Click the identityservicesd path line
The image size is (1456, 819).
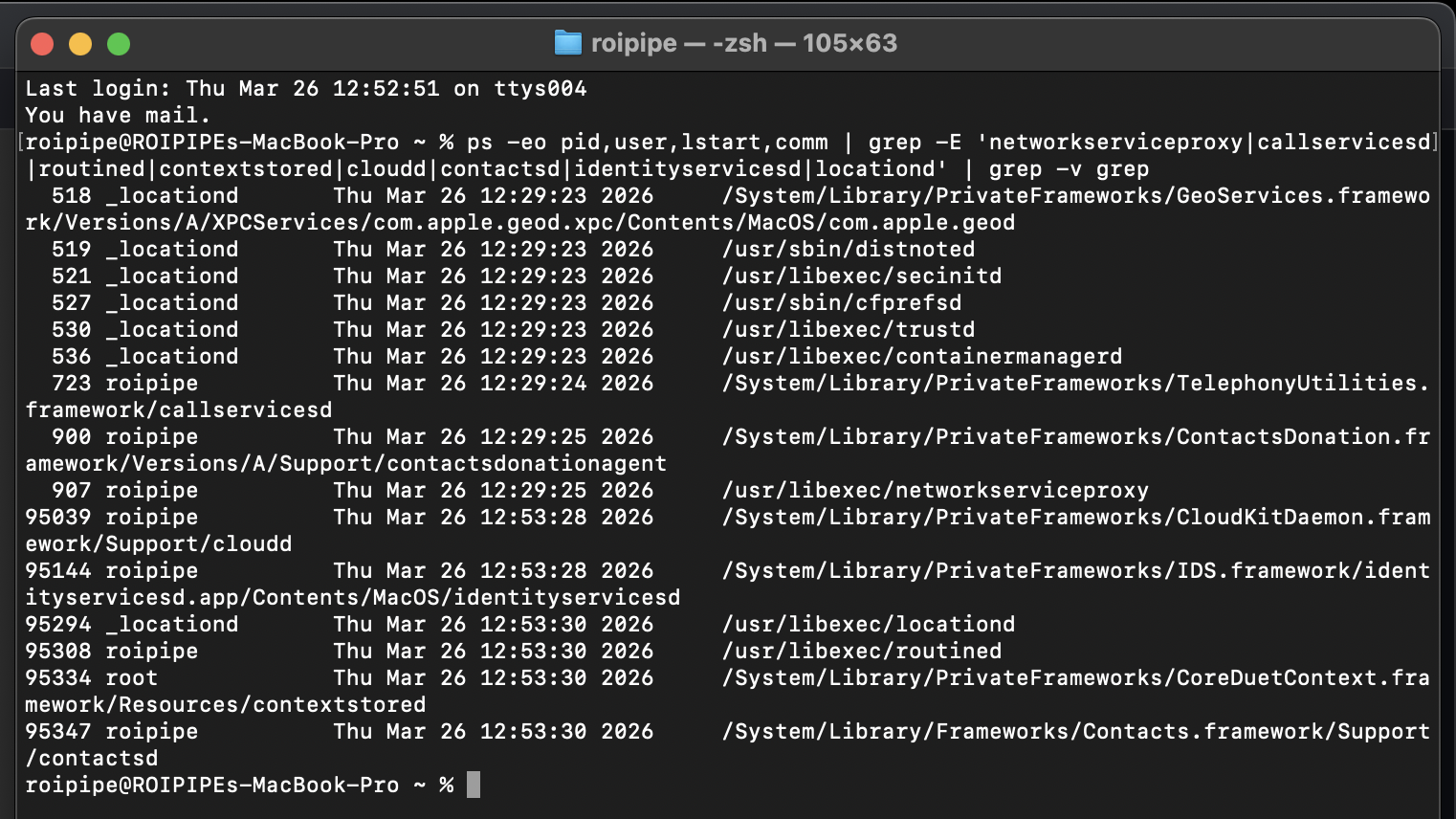(353, 597)
